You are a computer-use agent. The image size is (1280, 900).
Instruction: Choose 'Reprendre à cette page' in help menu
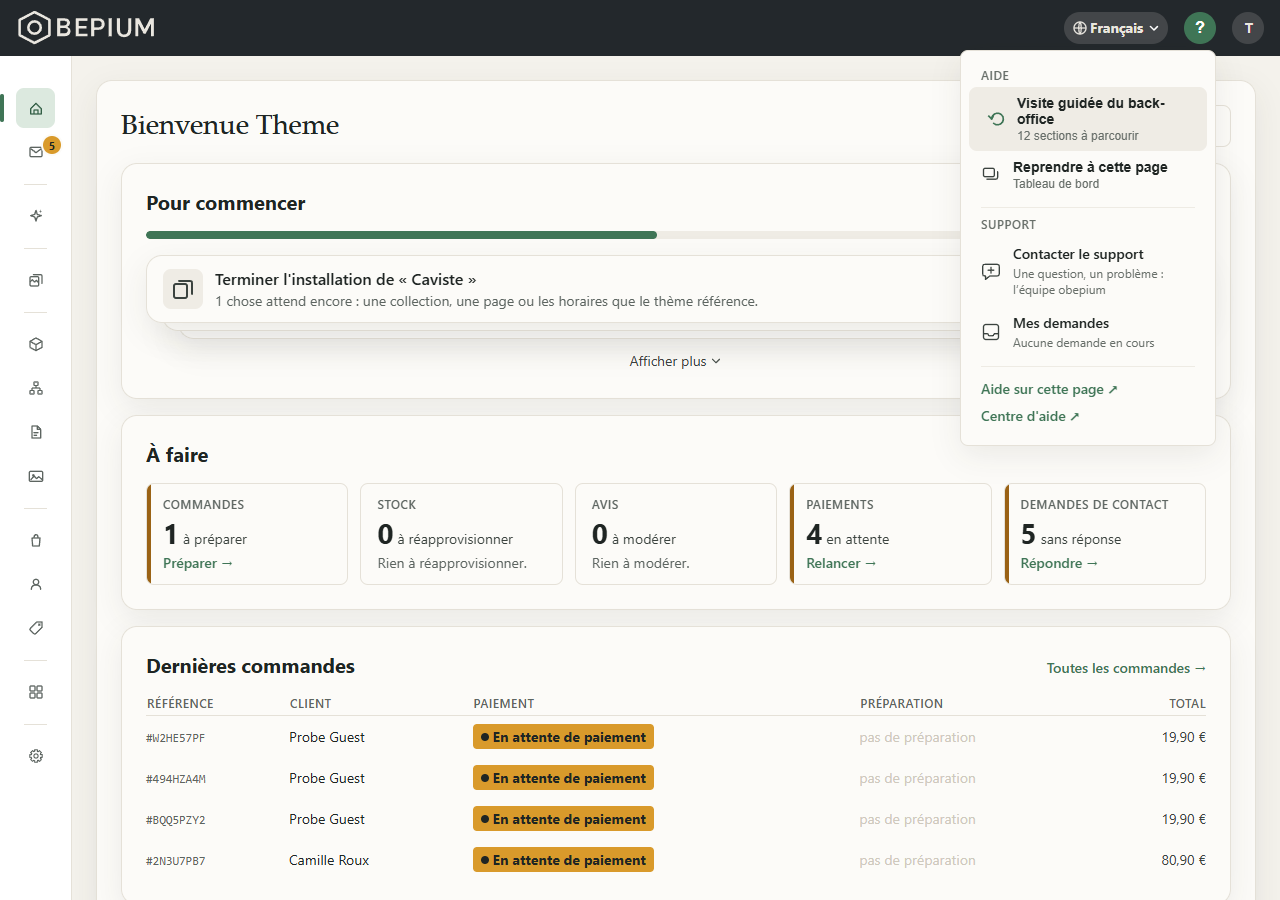pyautogui.click(x=1088, y=175)
